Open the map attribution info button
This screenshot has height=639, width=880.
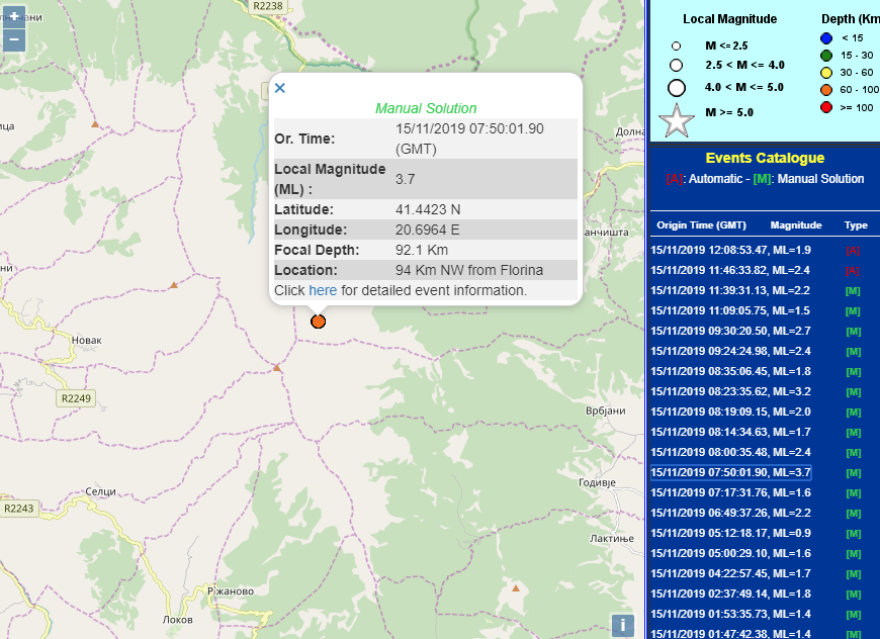(x=622, y=625)
